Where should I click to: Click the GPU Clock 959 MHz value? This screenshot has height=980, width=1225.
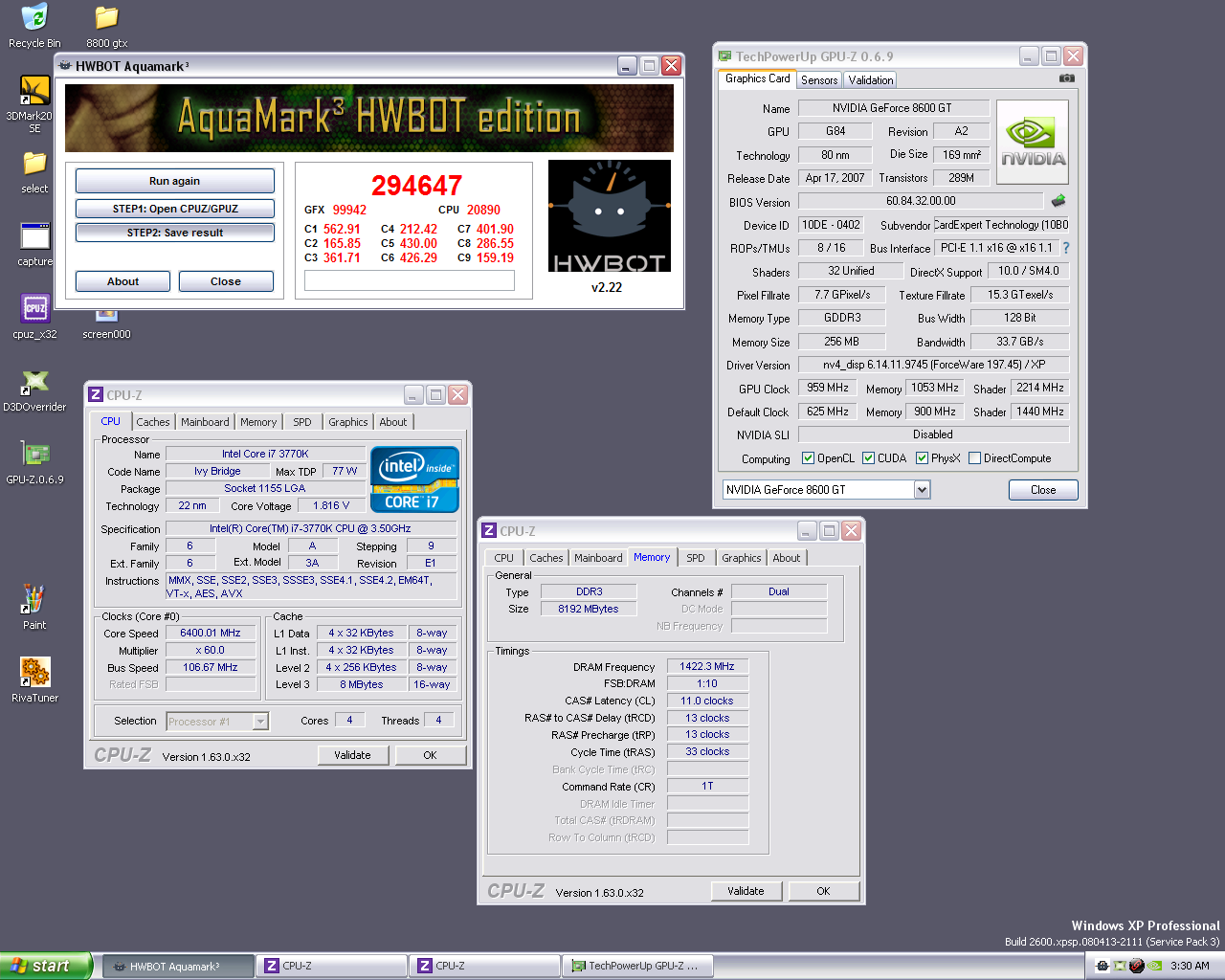tap(828, 388)
